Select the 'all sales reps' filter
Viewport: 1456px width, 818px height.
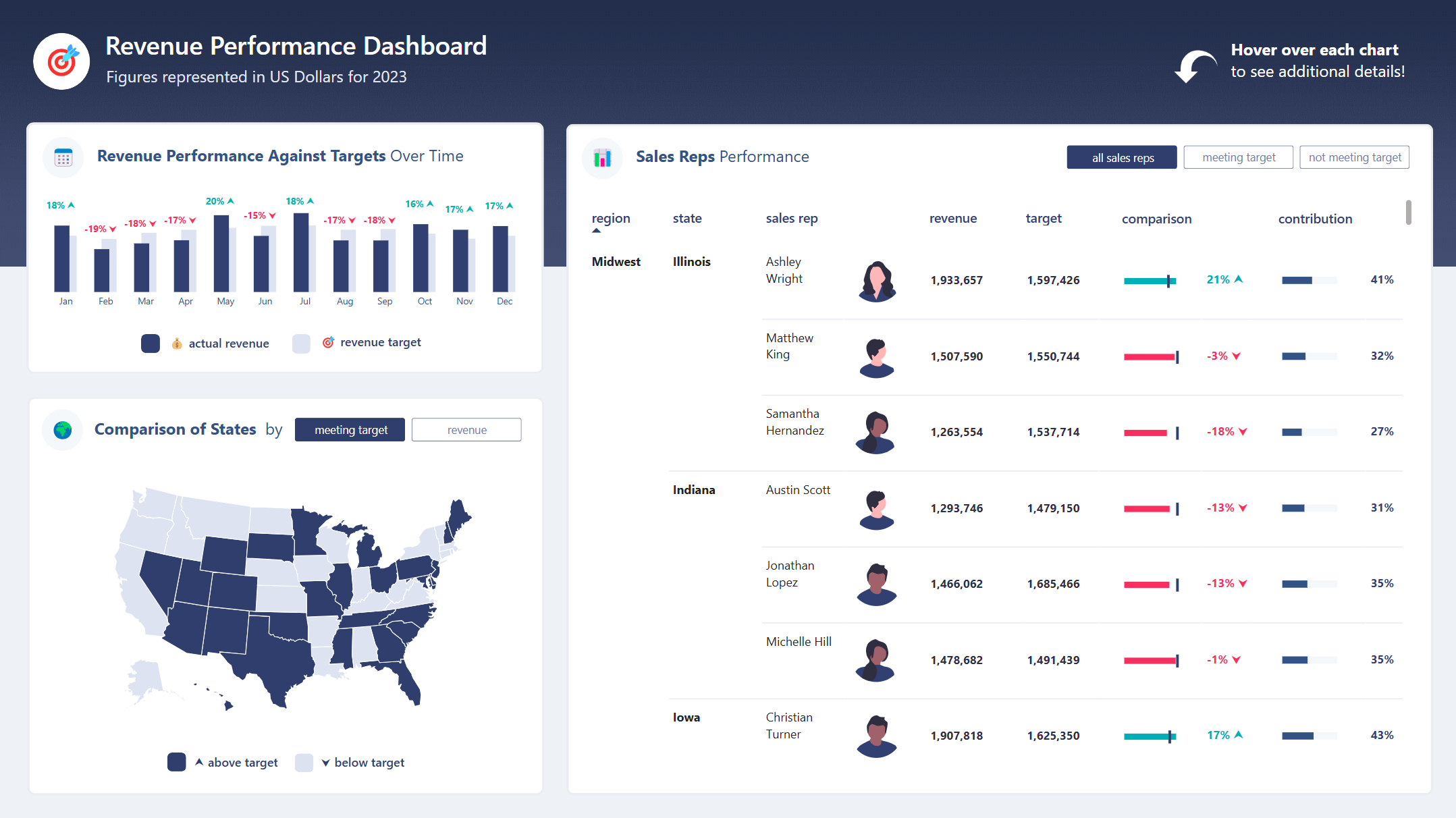[x=1122, y=157]
